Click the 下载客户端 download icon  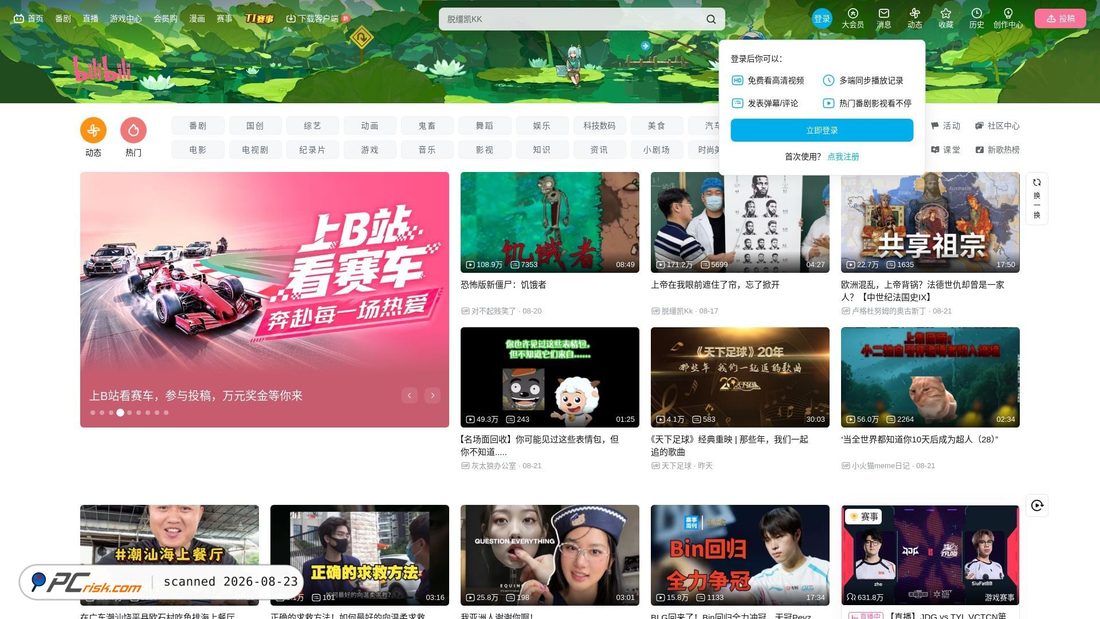290,19
